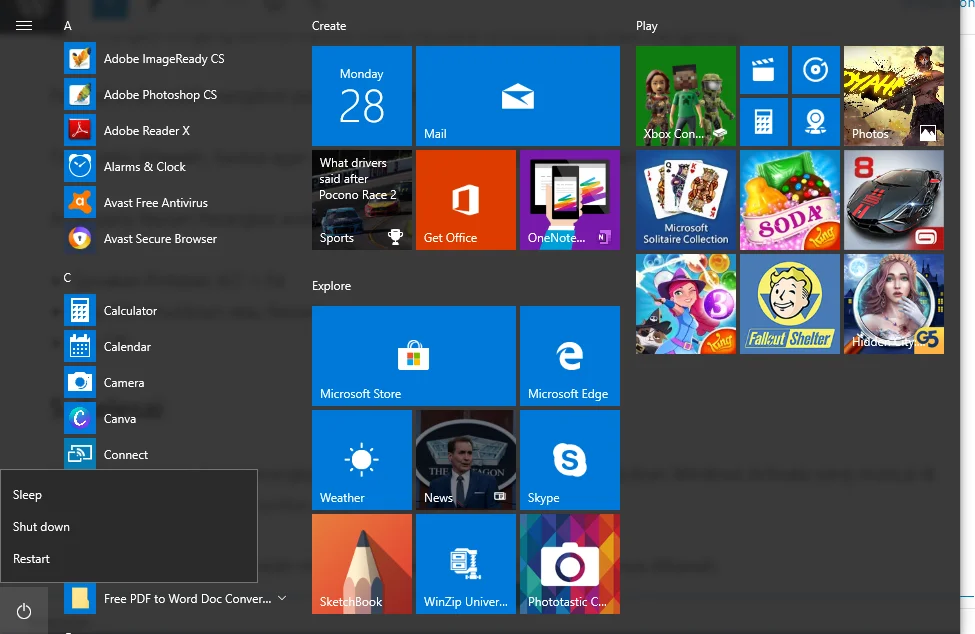
Task: Open the Calendar app in list
Action: pyautogui.click(x=174, y=347)
